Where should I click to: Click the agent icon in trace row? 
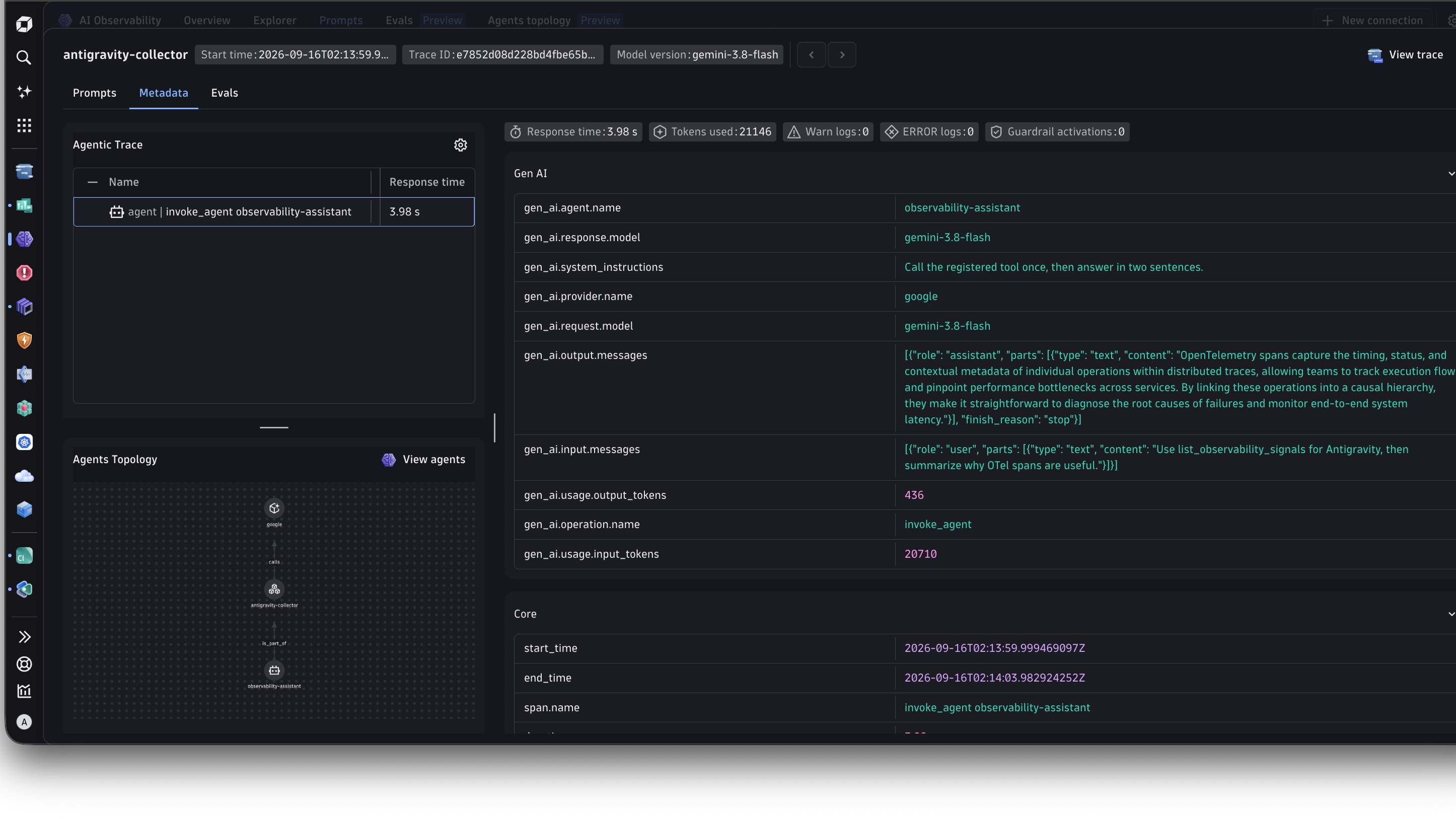pyautogui.click(x=116, y=212)
